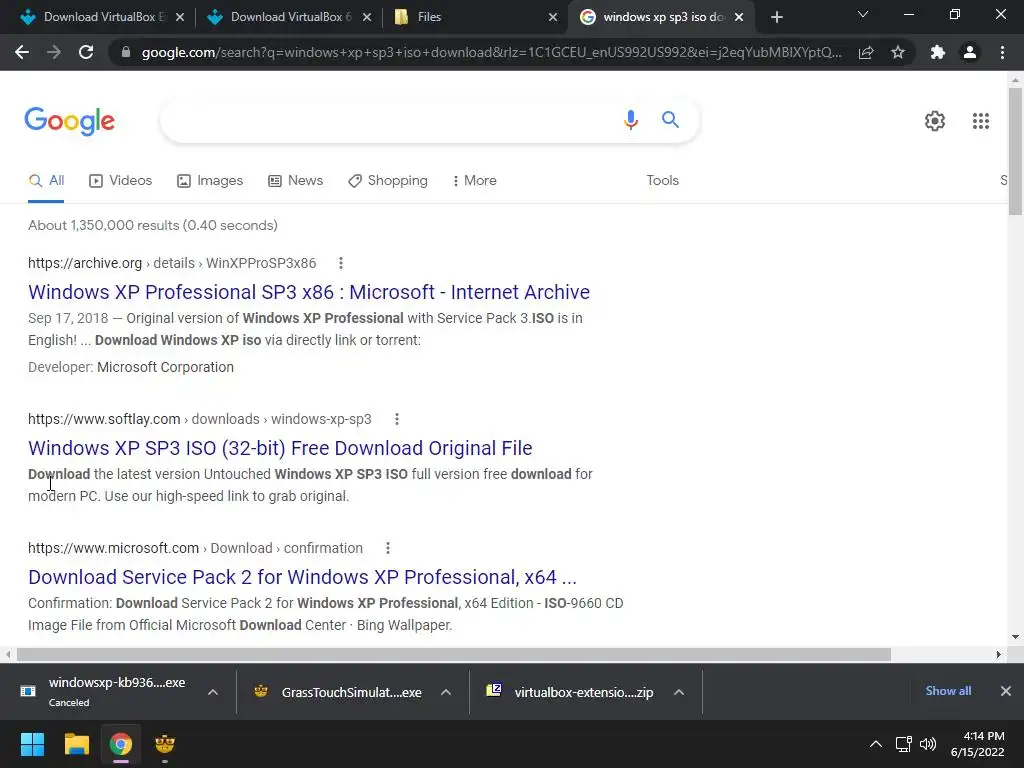The height and width of the screenshot is (768, 1024).
Task: Click the horizontal scrollbar thumb
Action: (x=454, y=654)
